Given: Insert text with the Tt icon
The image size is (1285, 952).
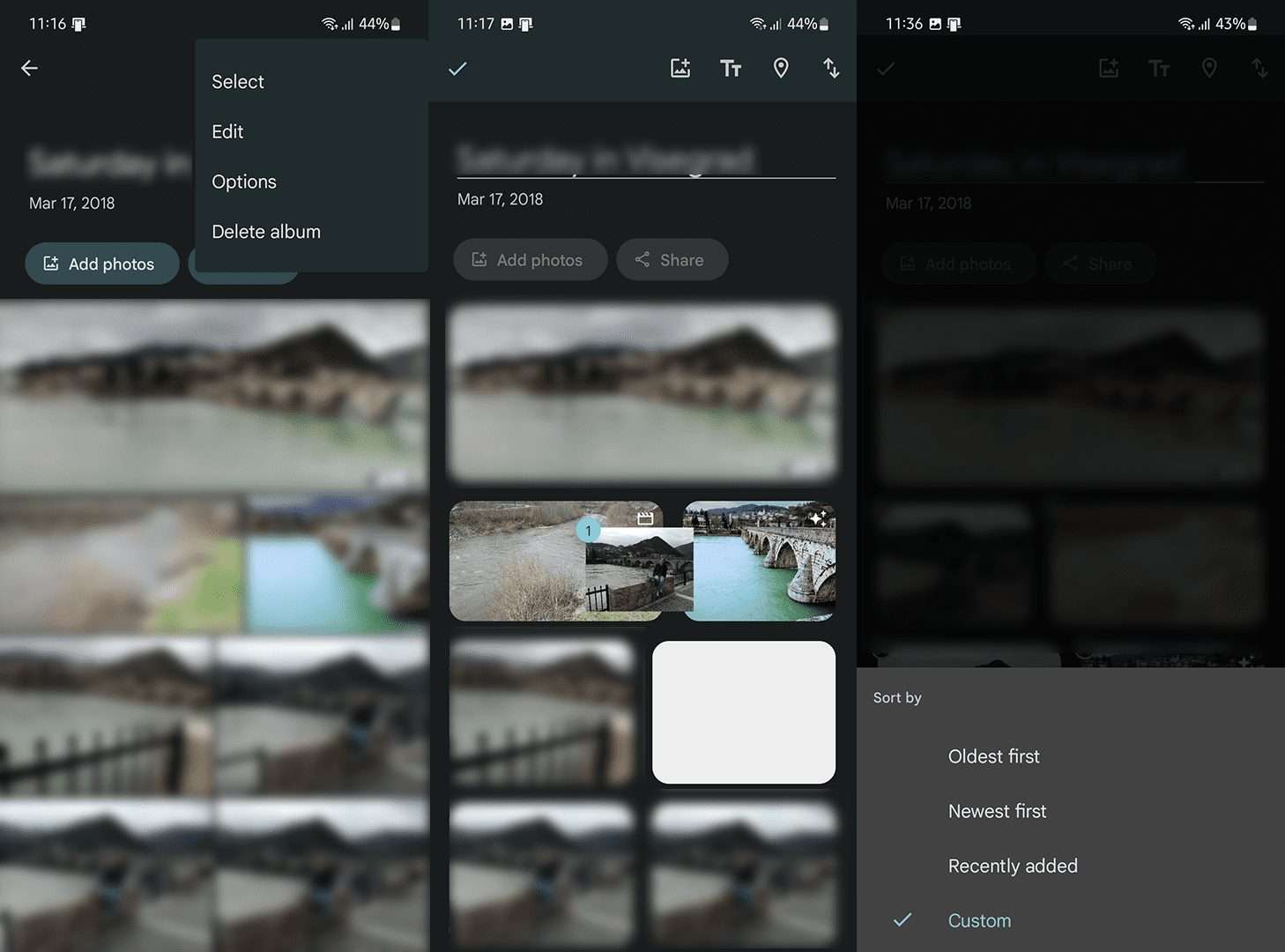Looking at the screenshot, I should click(x=730, y=68).
